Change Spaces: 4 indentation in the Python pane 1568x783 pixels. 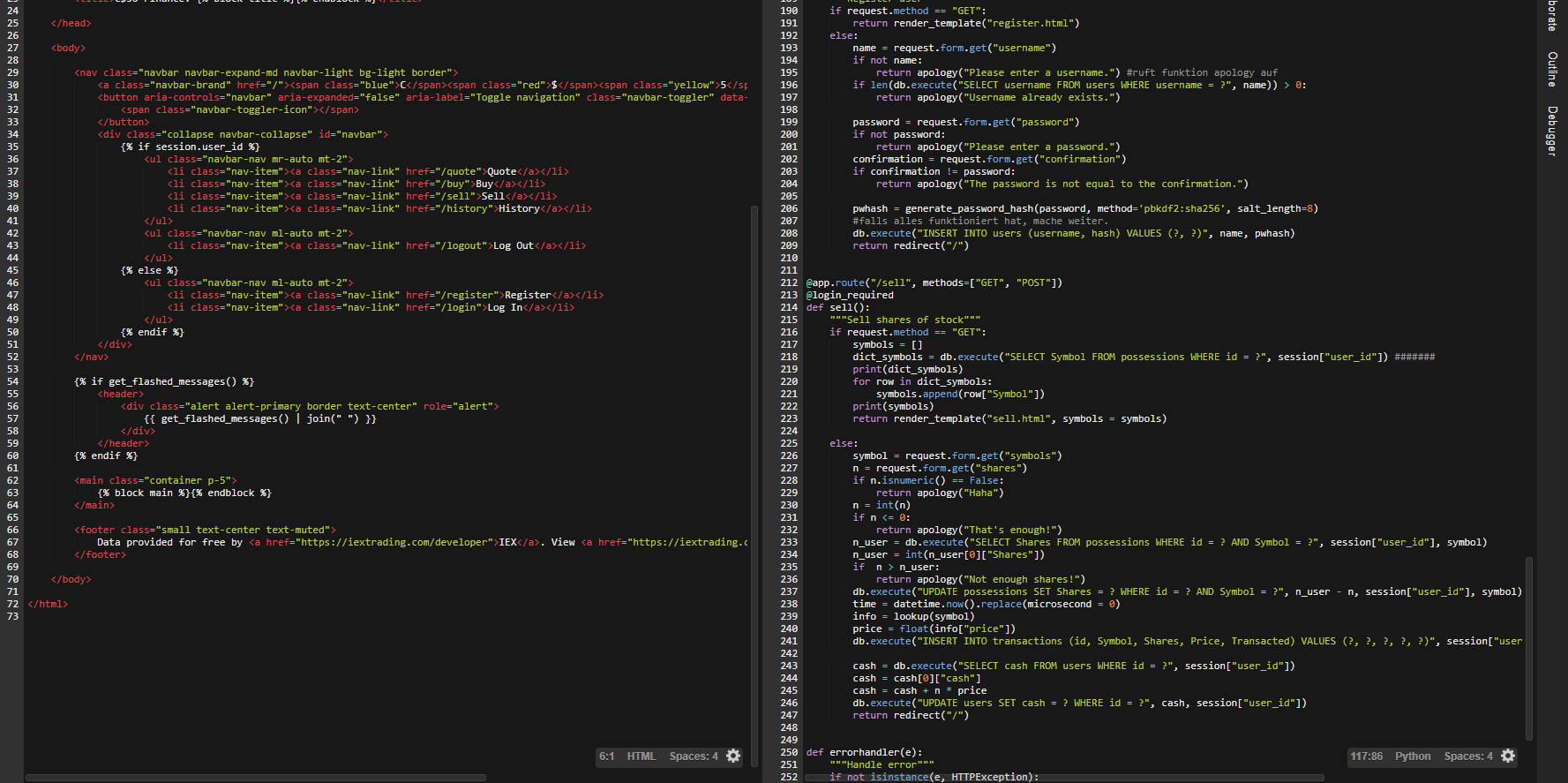[x=1467, y=757]
